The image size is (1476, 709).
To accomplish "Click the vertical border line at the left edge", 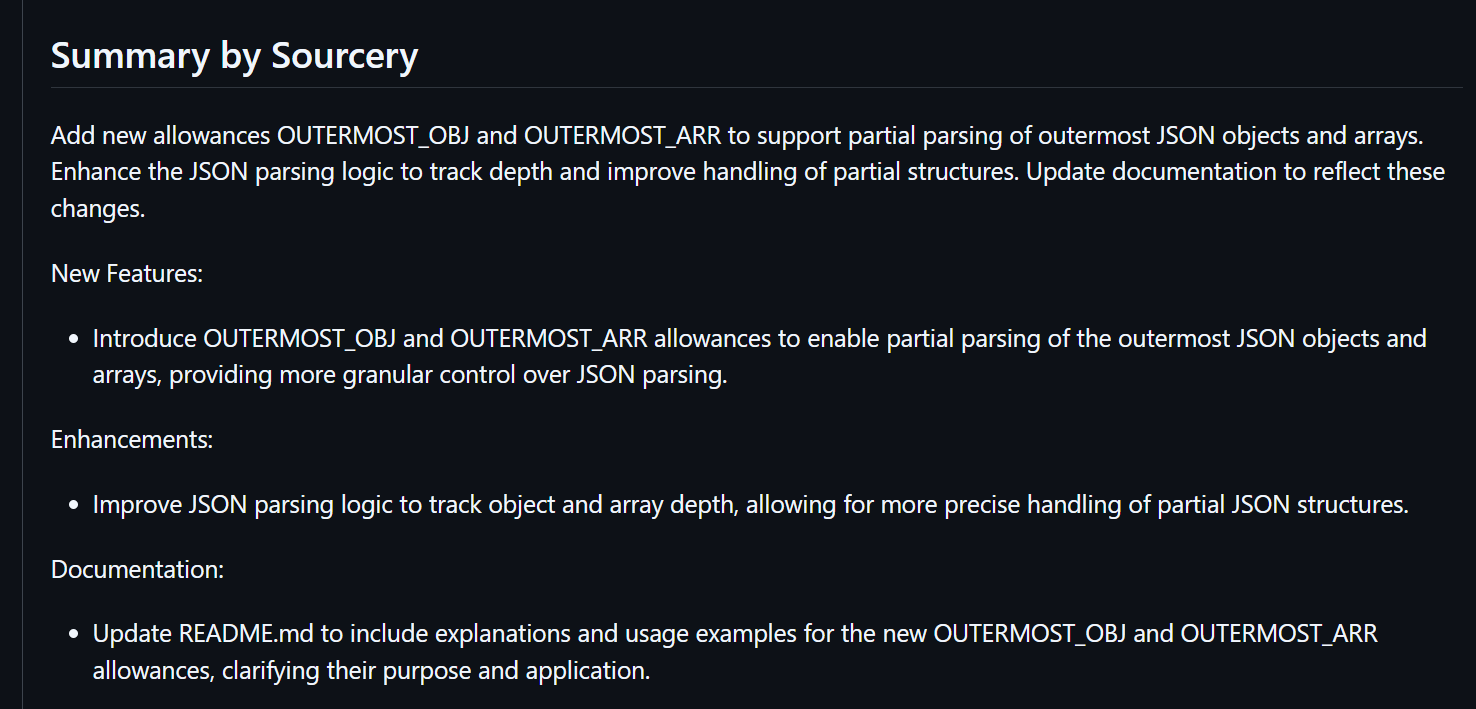I will pyautogui.click(x=22, y=354).
